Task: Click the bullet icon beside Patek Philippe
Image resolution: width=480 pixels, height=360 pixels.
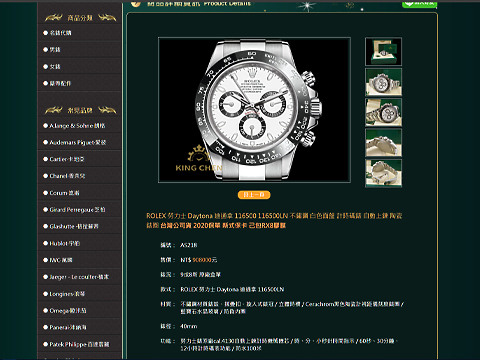Action: [x=46, y=344]
